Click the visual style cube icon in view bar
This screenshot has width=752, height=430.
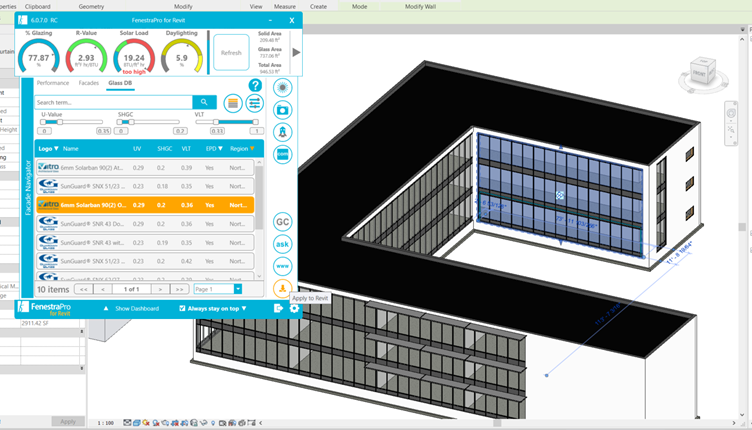(137, 423)
